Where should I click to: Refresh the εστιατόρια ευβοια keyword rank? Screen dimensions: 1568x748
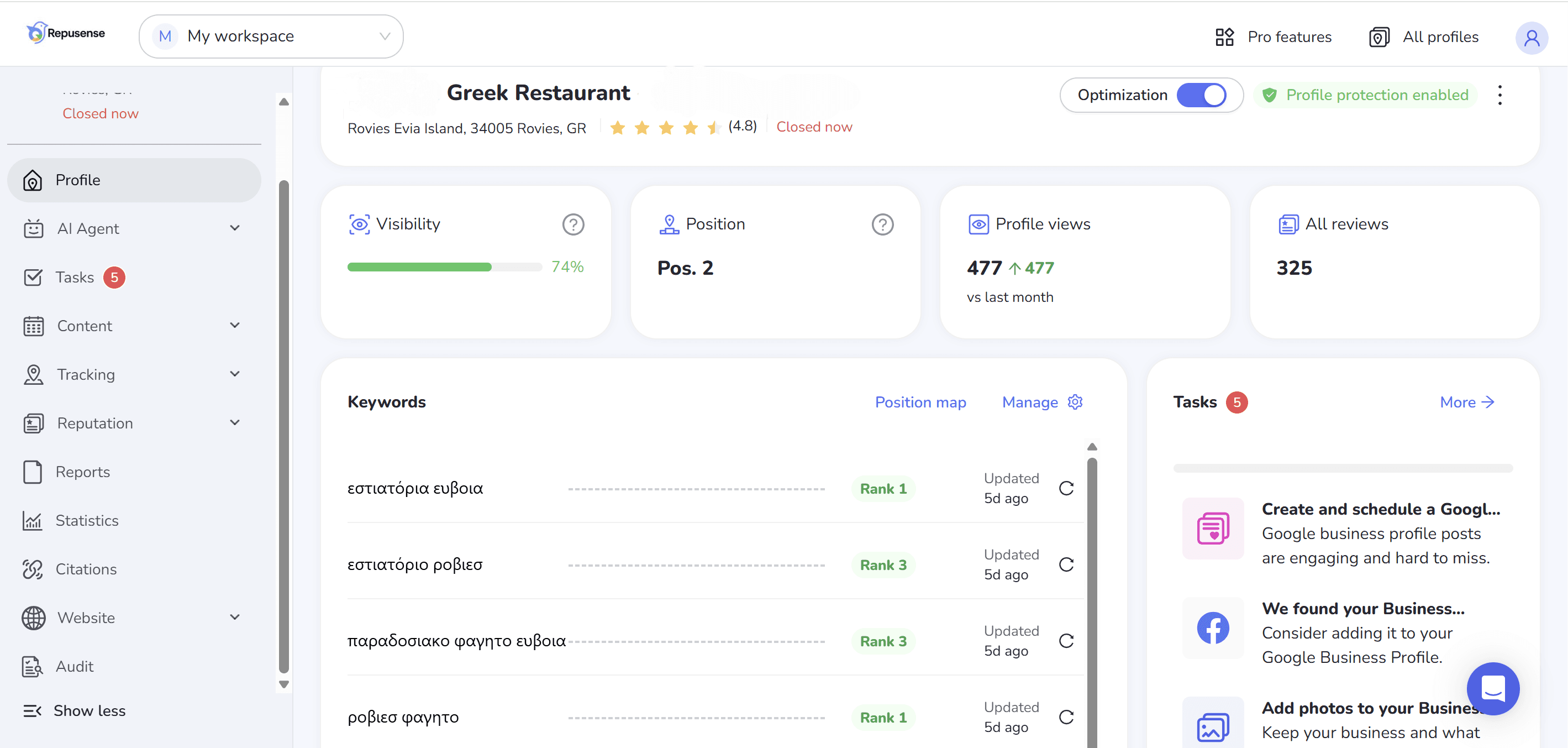coord(1066,488)
